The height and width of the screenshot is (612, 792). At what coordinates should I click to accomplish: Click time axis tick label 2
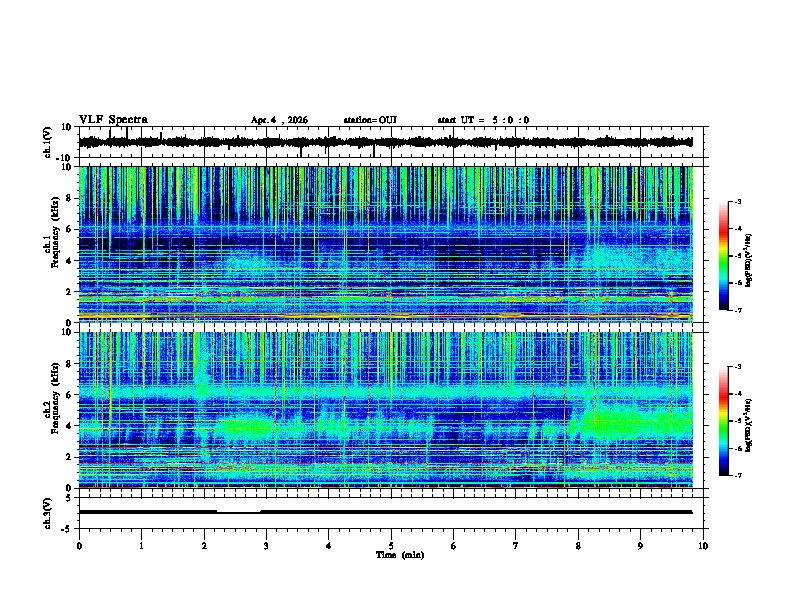(x=204, y=546)
